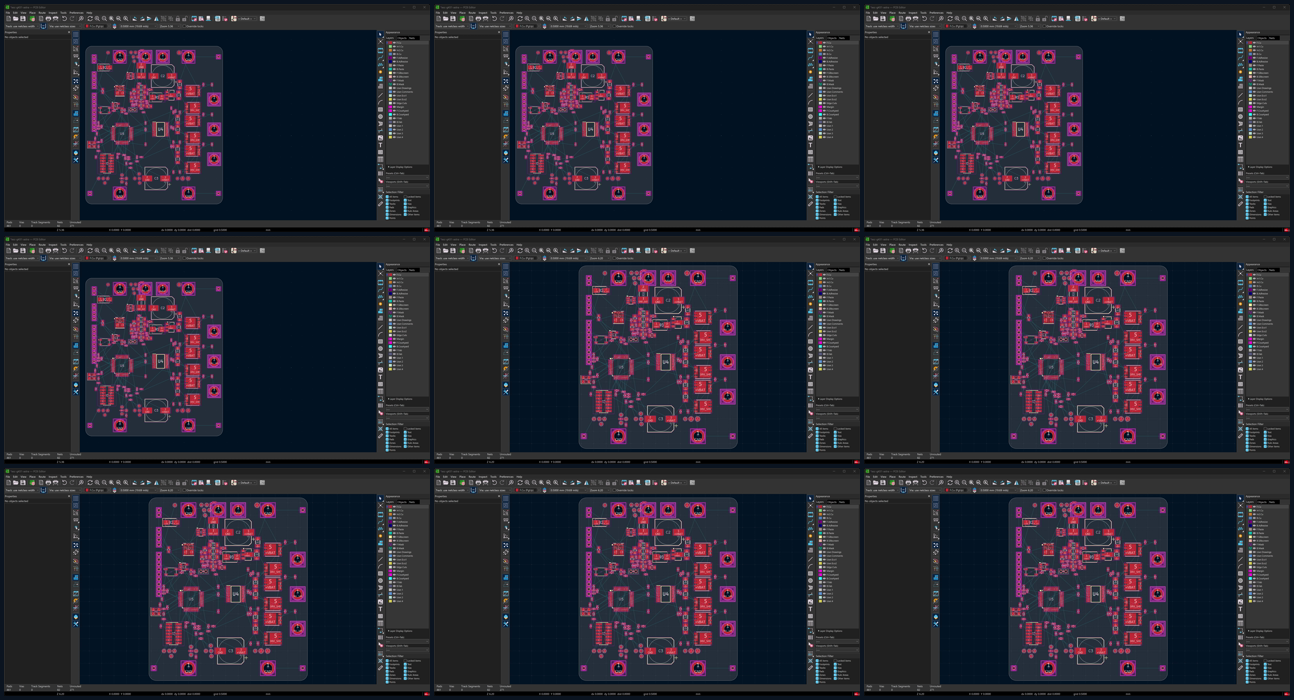Click F.Cu red color swatch in top-left window
1294x700 pixels.
pyautogui.click(x=390, y=42)
